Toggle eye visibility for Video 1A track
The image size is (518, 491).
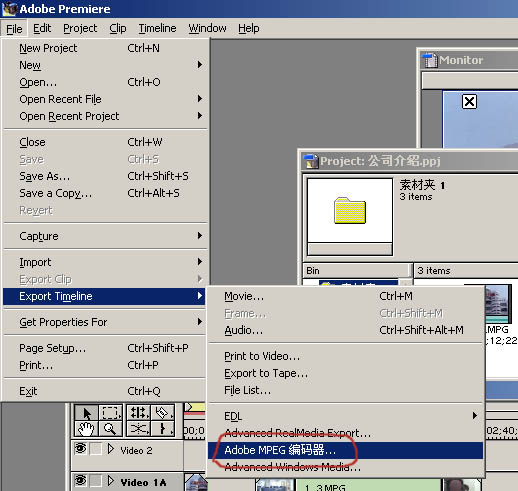[80, 480]
